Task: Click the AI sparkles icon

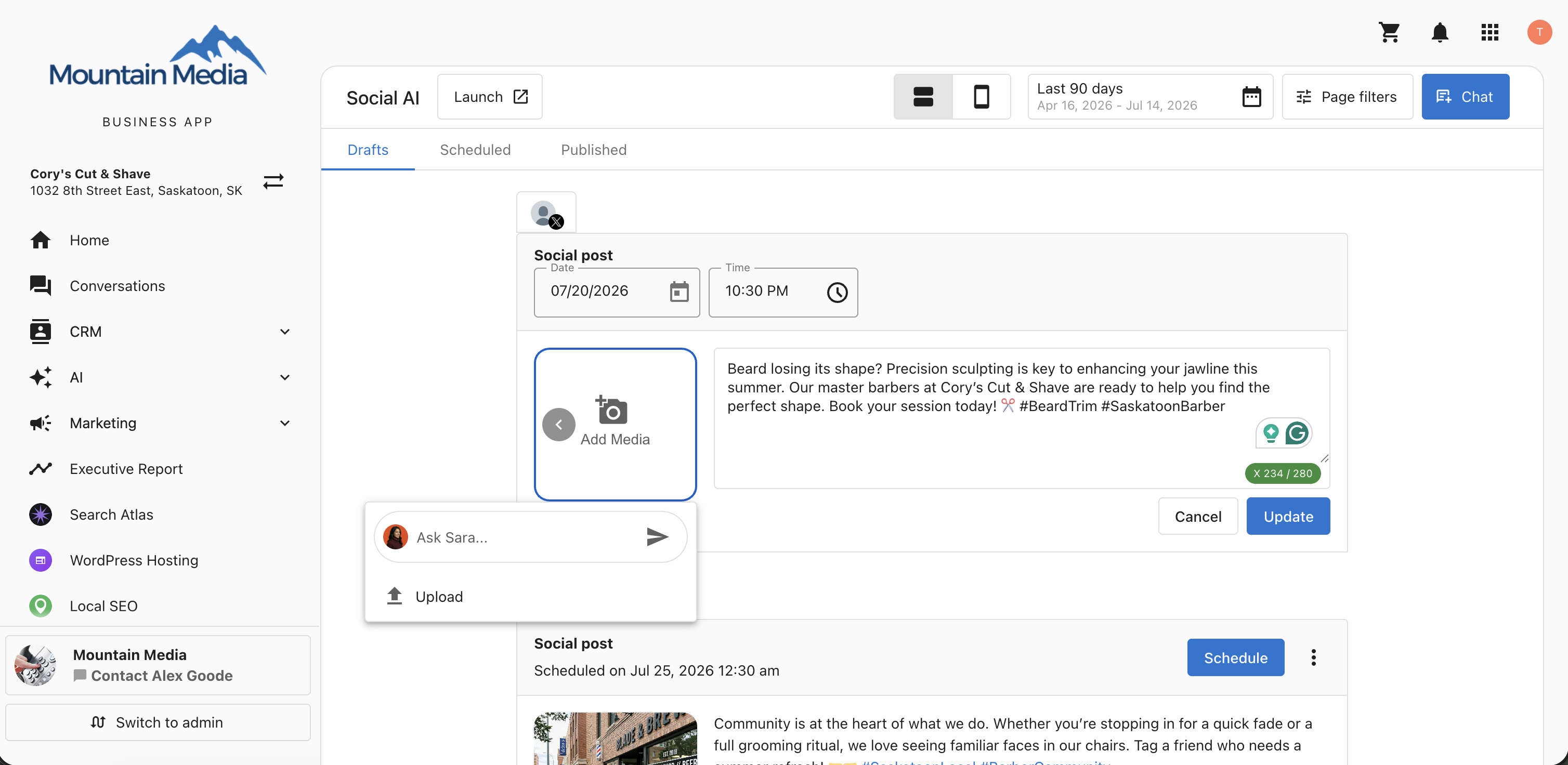Action: (40, 377)
